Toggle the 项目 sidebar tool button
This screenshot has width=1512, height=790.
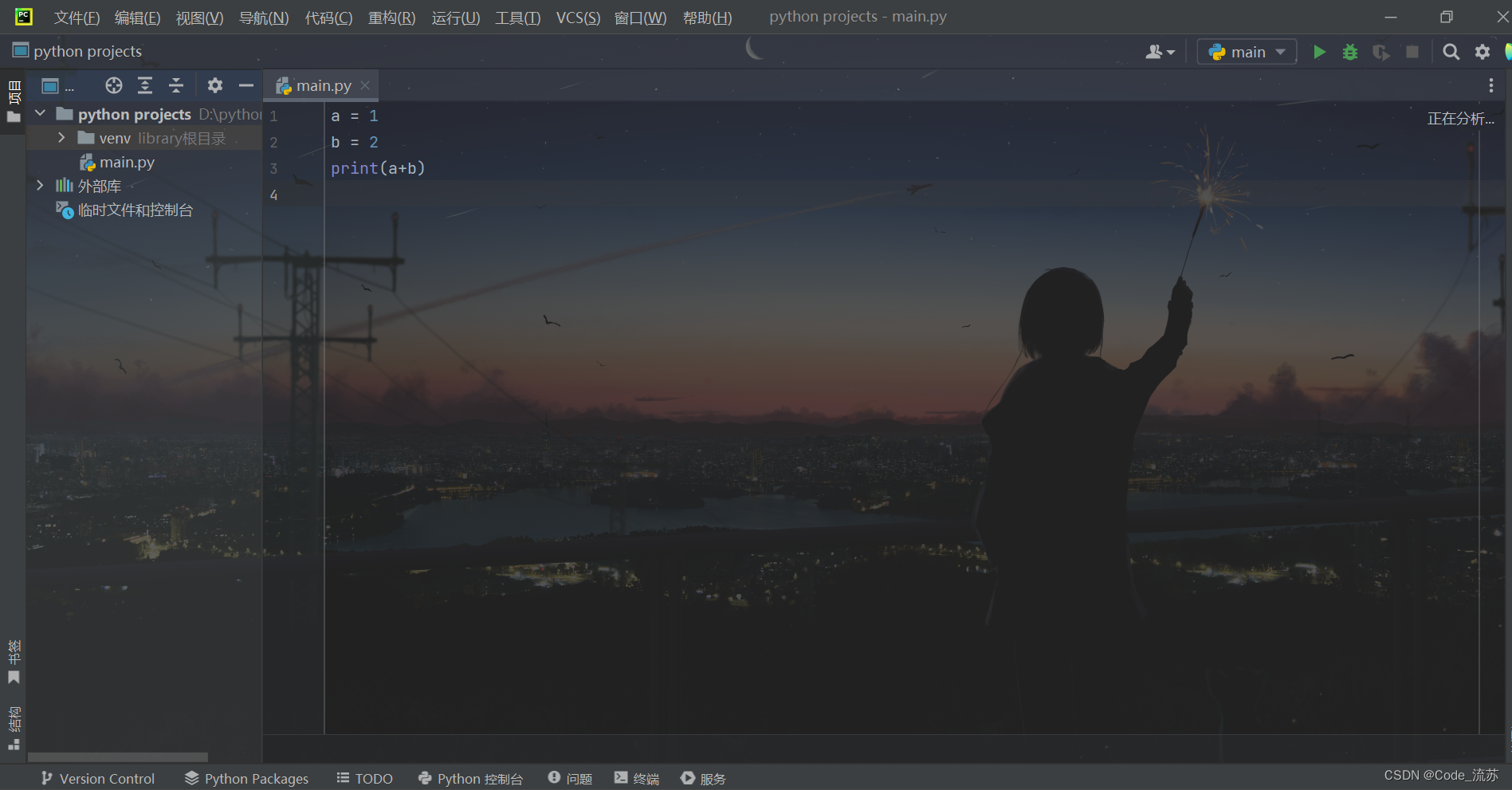coord(14,101)
